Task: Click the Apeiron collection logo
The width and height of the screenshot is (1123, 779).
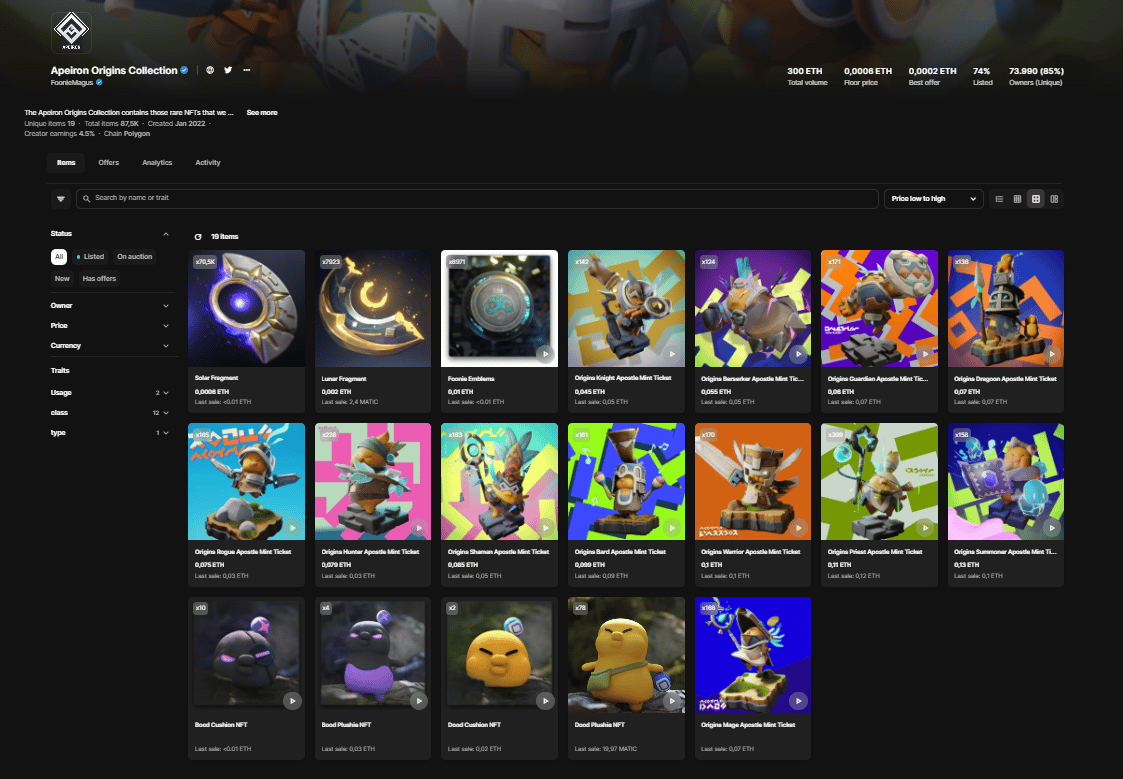Action: point(71,32)
